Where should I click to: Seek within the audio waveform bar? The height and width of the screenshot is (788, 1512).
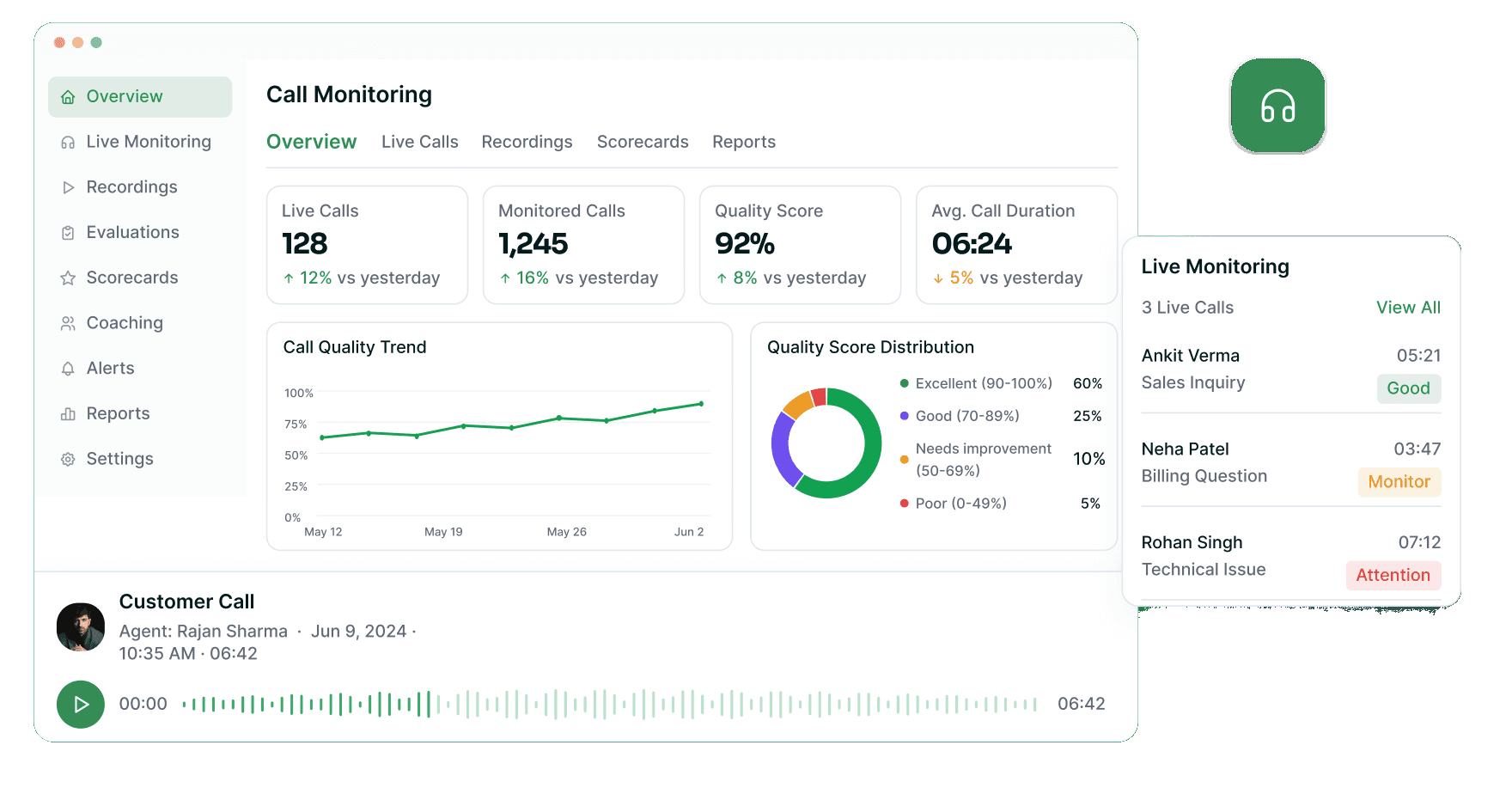[x=609, y=705]
